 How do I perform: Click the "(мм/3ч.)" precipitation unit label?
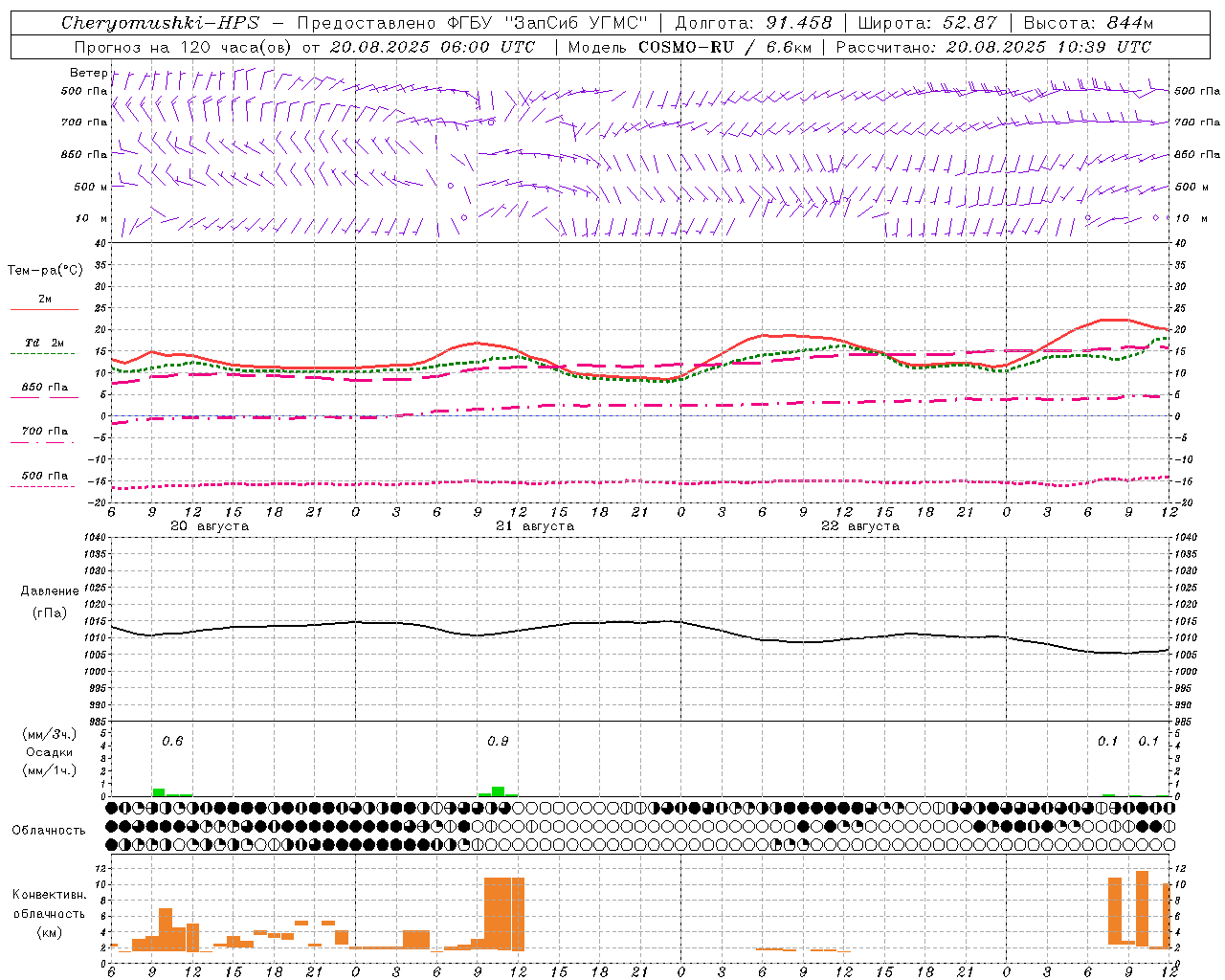click(50, 734)
